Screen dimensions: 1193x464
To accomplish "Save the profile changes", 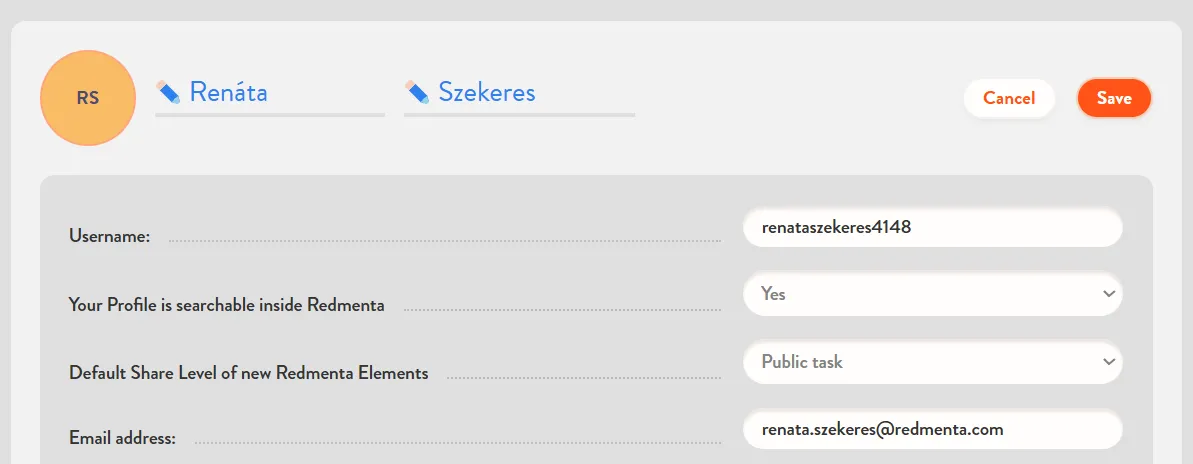I will (x=1114, y=98).
